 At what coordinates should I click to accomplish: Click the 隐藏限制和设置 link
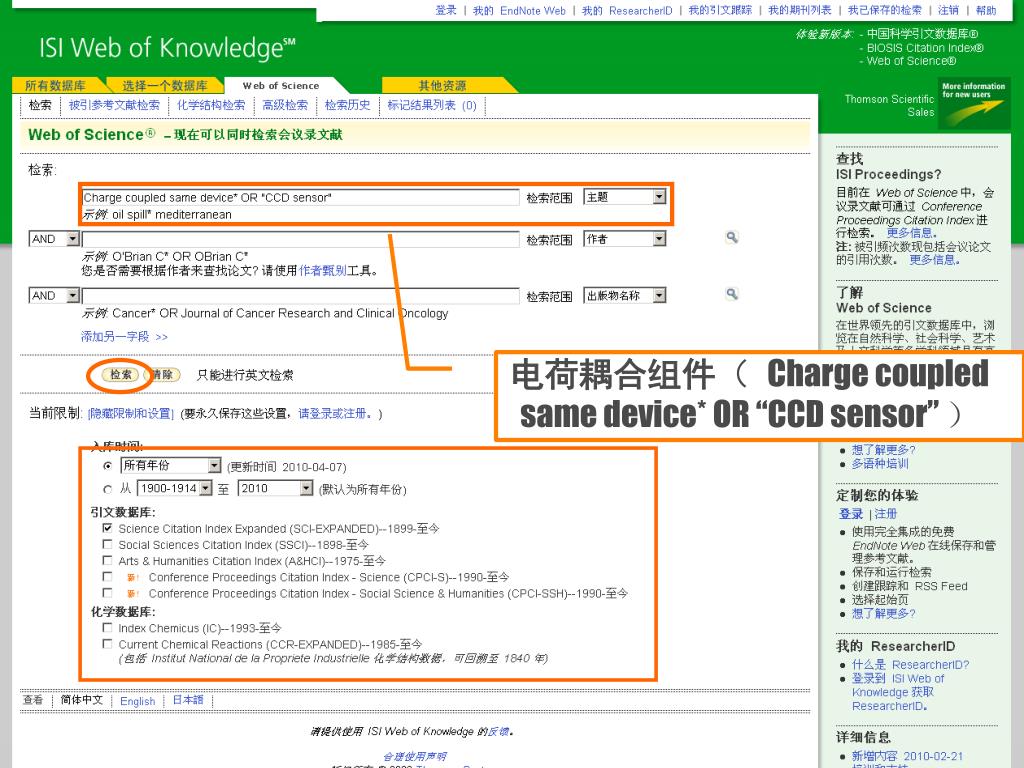pyautogui.click(x=131, y=413)
